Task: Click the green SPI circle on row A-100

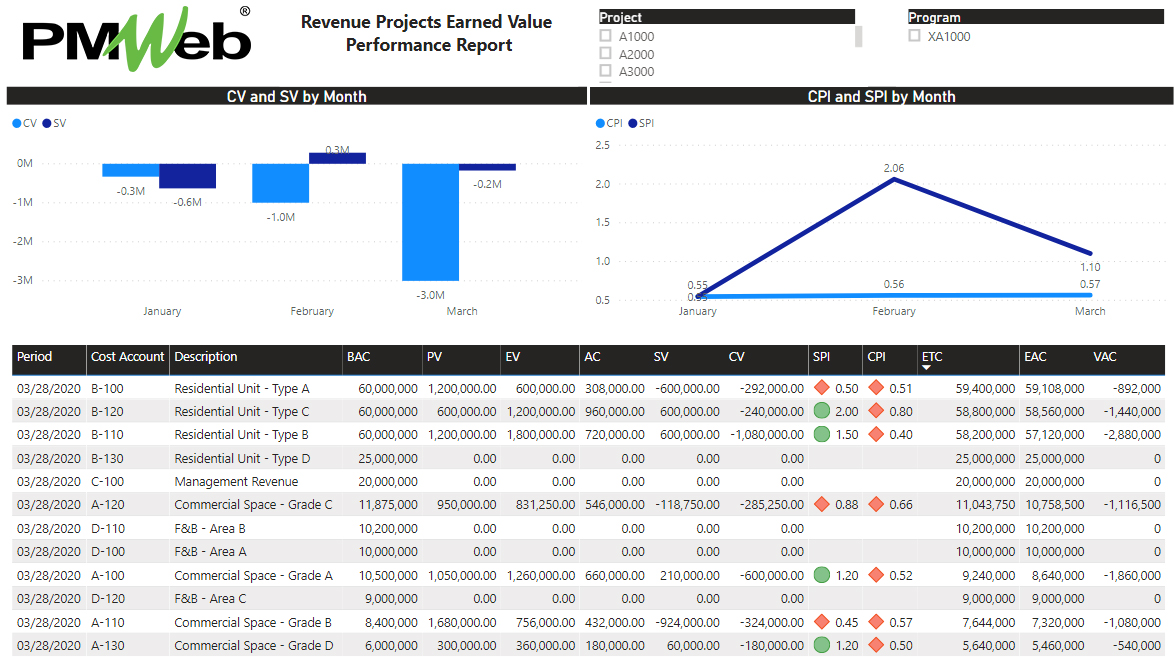Action: tap(820, 575)
